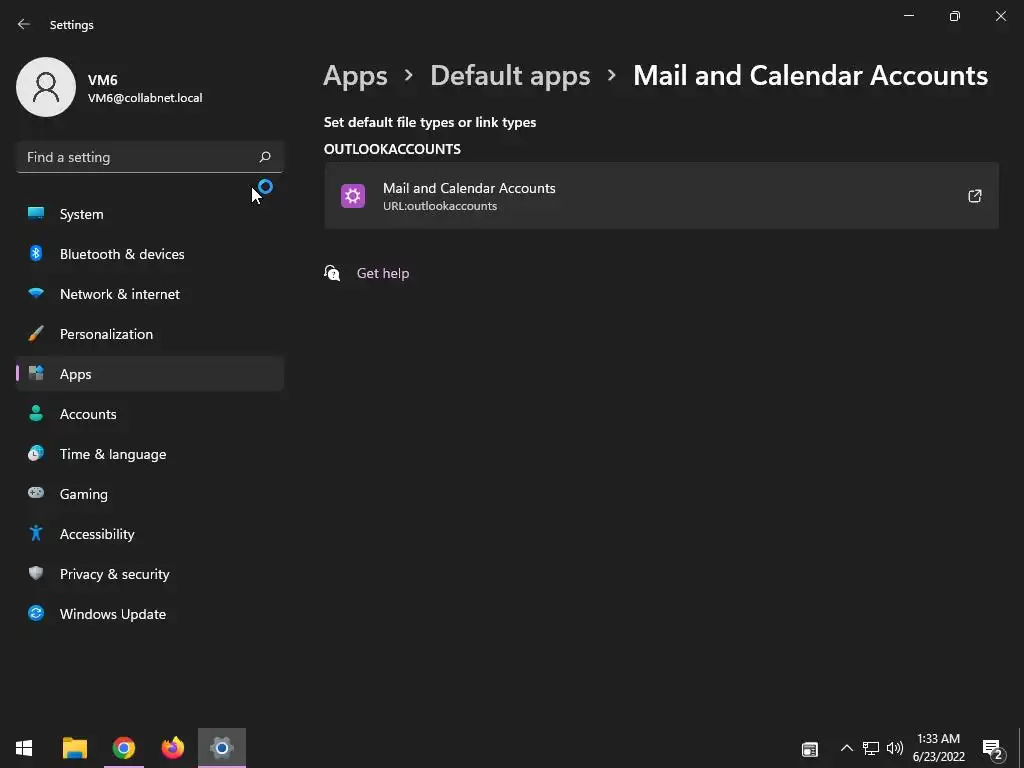Open Windows Update page

pyautogui.click(x=150, y=614)
